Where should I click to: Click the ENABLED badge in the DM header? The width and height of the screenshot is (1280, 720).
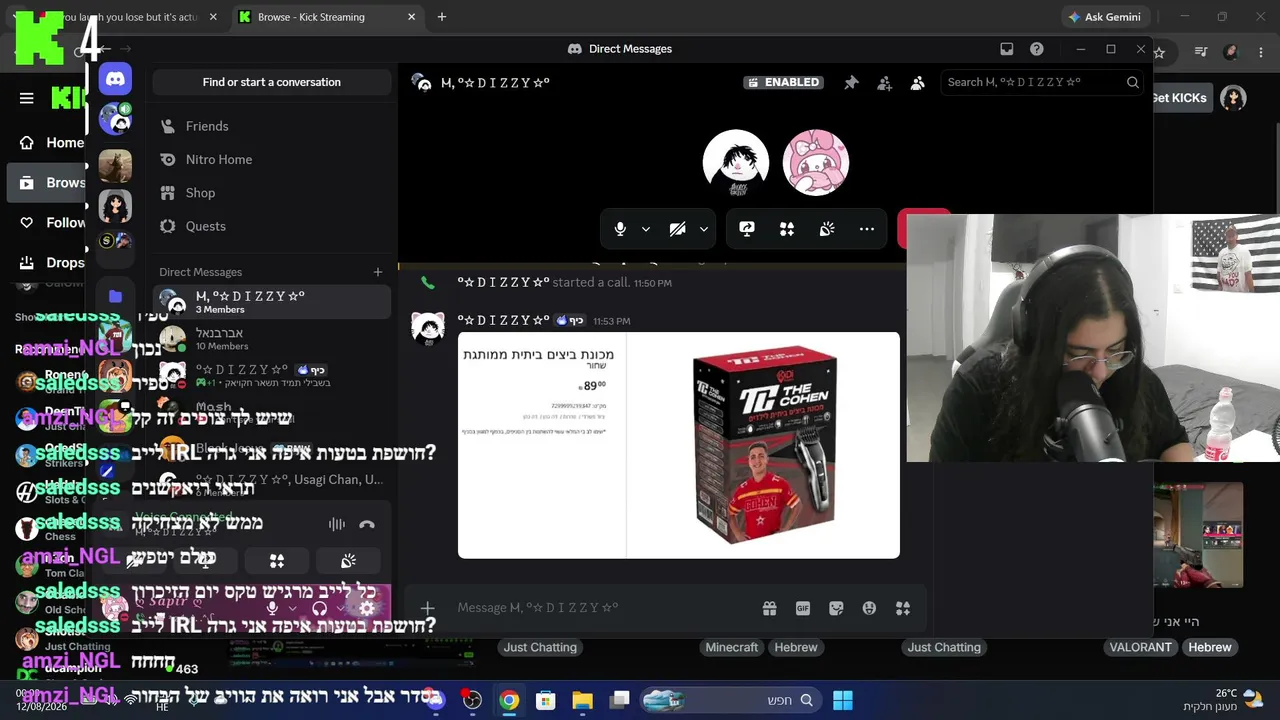(783, 83)
